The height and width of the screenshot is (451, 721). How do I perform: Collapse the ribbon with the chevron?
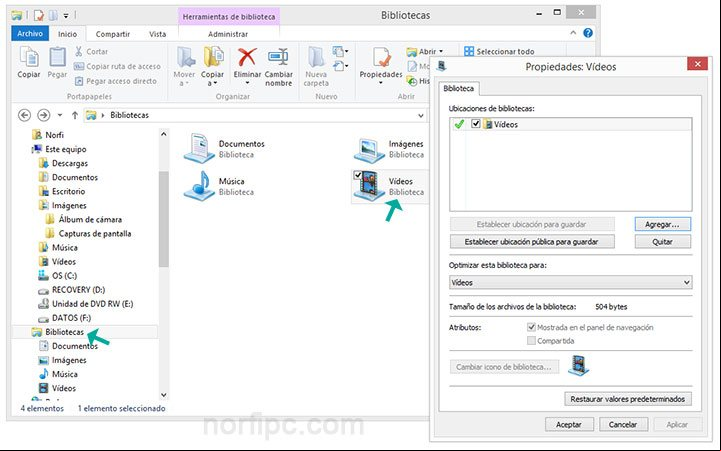pyautogui.click(x=573, y=33)
